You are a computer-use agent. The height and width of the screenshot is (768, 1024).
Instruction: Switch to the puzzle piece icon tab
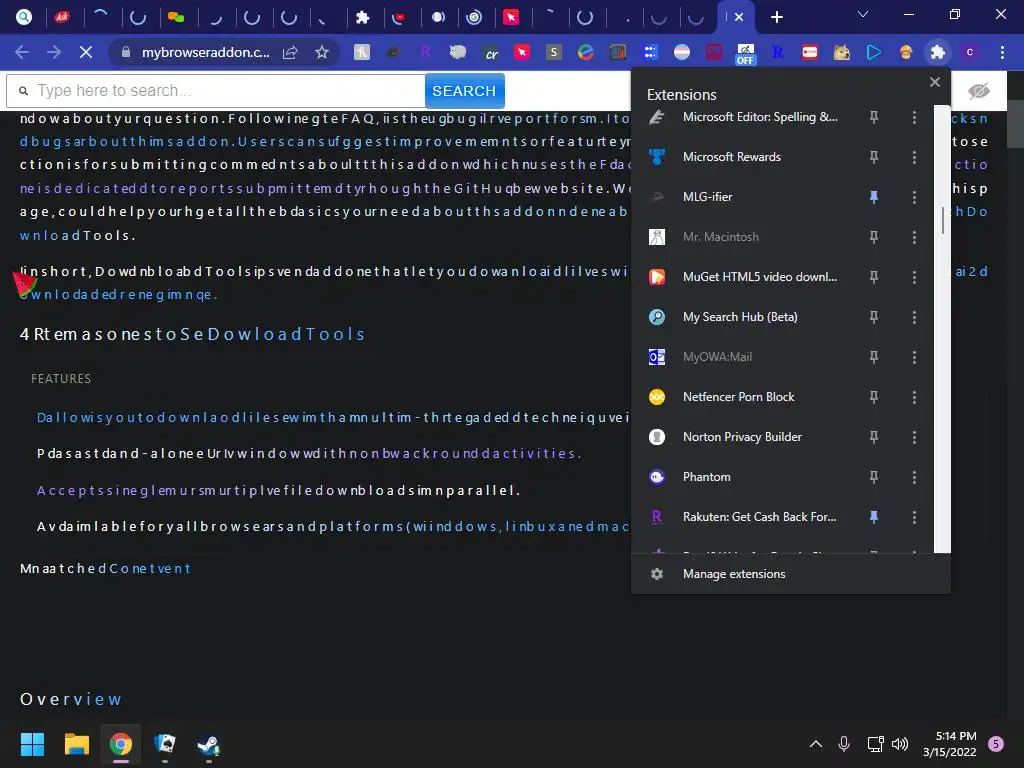(362, 17)
